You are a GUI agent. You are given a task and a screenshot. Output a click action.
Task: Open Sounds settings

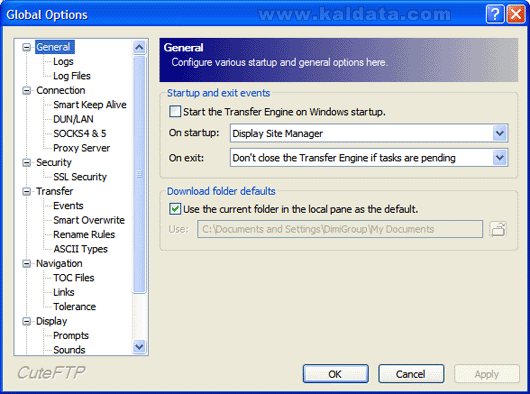(69, 350)
